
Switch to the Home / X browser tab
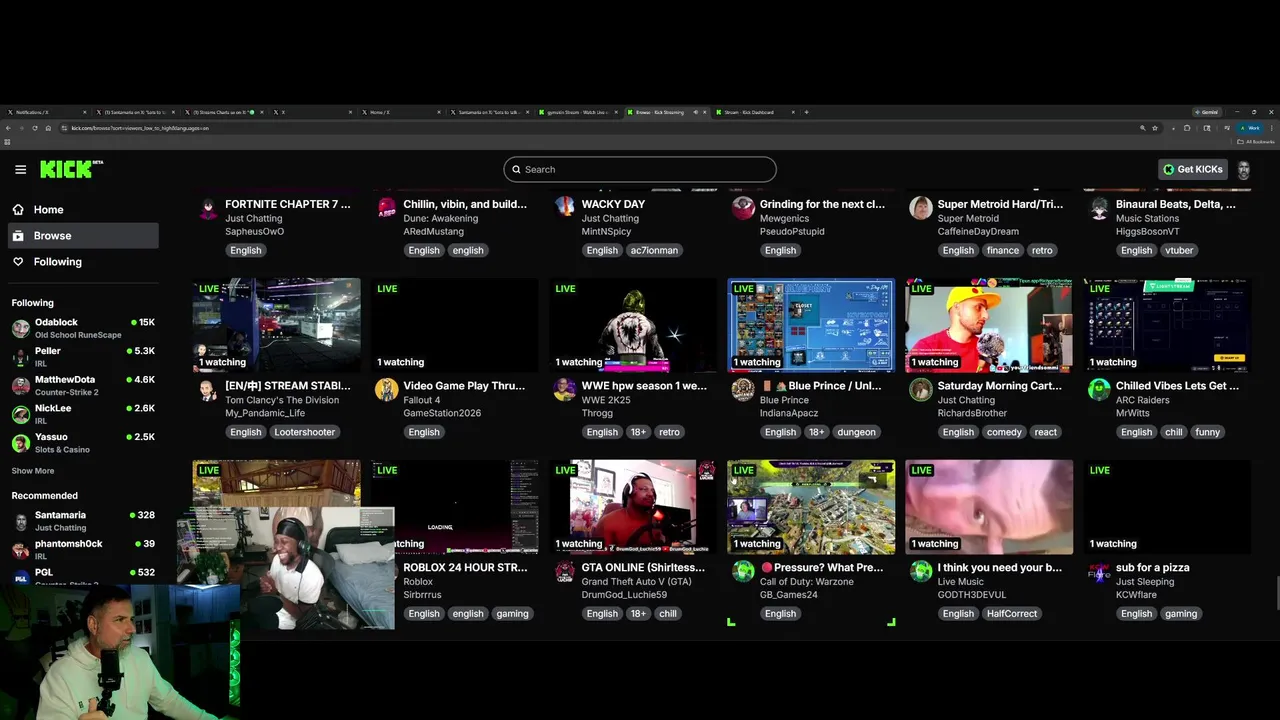[400, 112]
